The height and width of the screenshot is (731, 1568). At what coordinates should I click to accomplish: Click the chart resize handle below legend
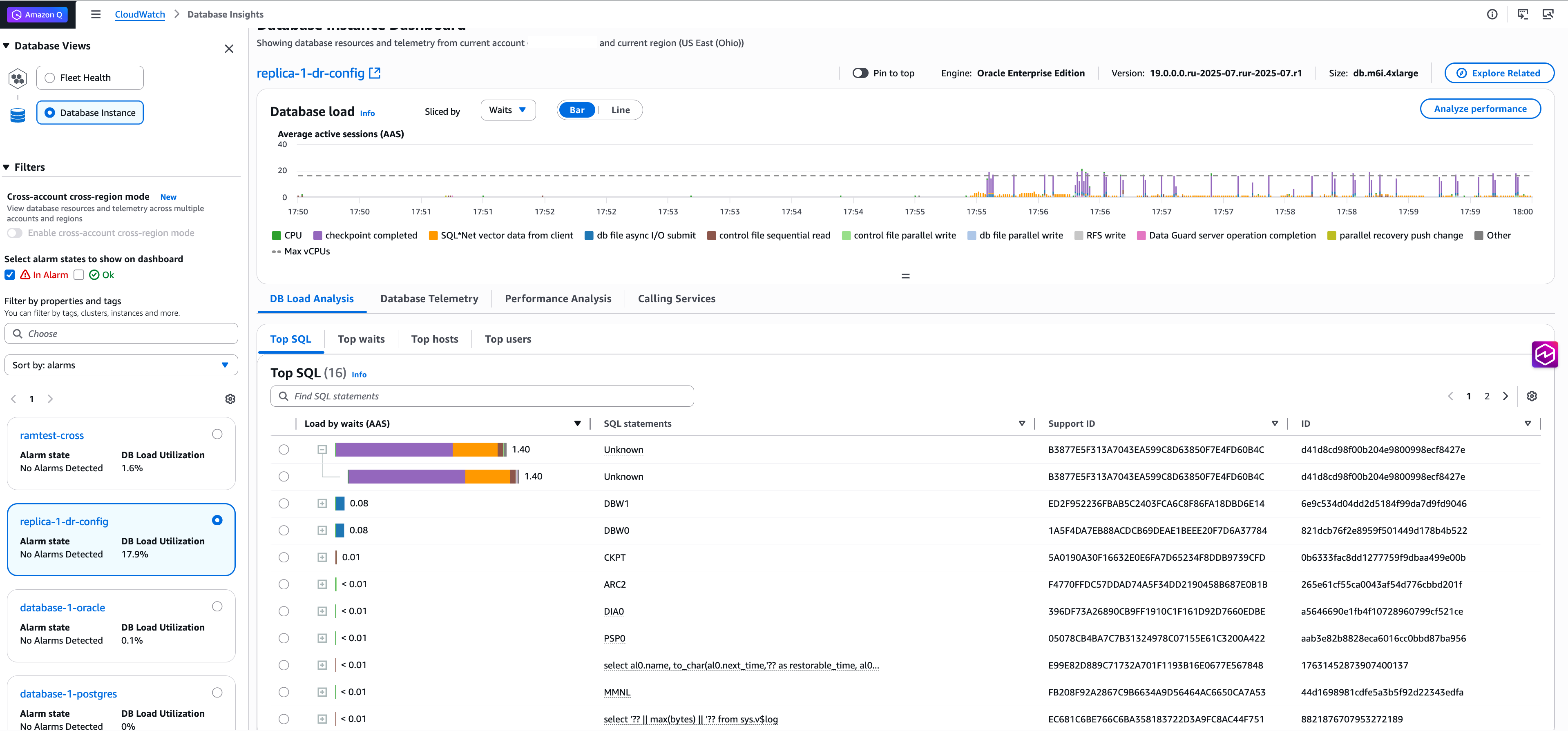click(x=905, y=276)
